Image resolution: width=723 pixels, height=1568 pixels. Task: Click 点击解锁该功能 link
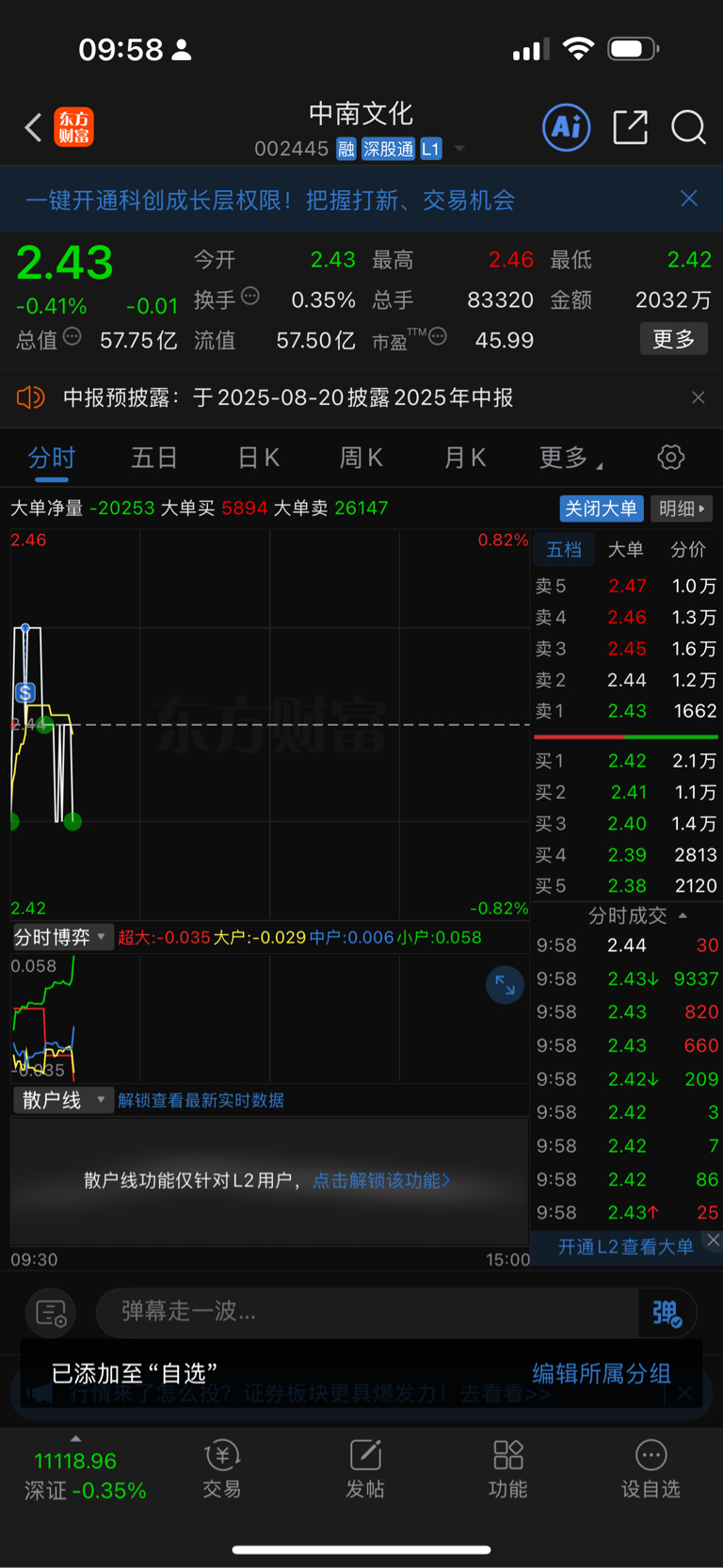tap(381, 1180)
